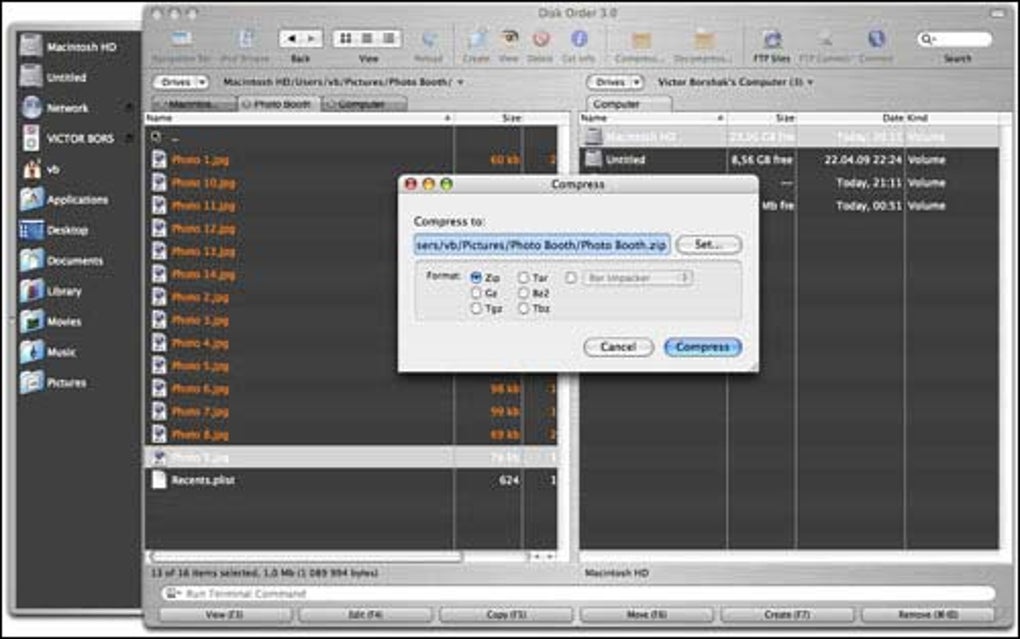The image size is (1020, 639).
Task: Click the FTP Connect toolbar icon
Action: 824,40
